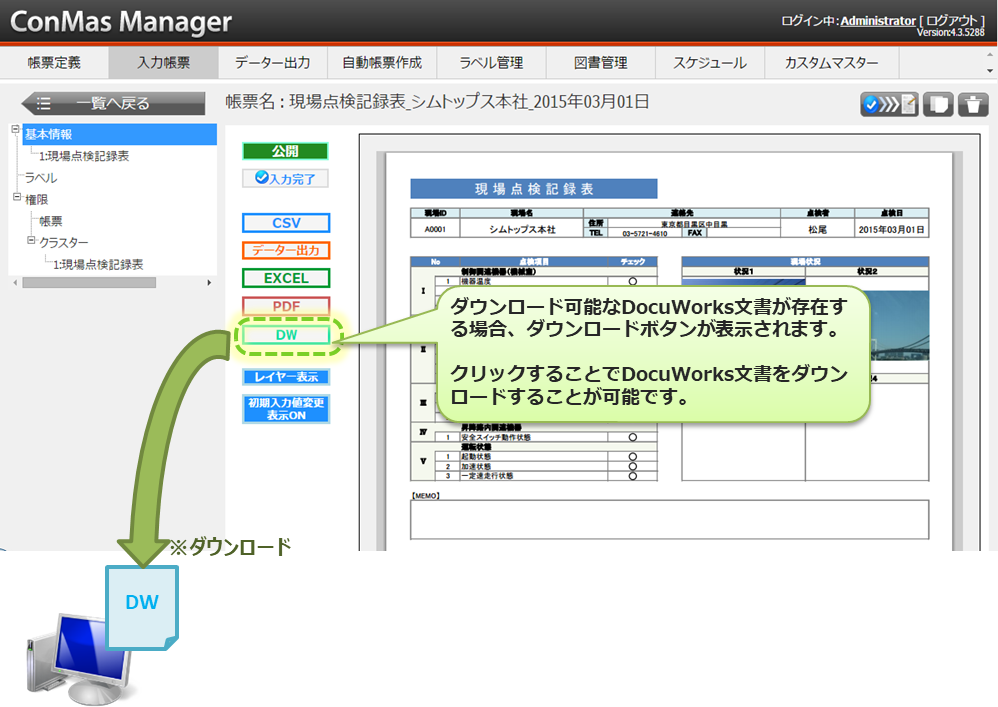998x707 pixels.
Task: Collapse the 権限 tree node
Action: pos(16,198)
